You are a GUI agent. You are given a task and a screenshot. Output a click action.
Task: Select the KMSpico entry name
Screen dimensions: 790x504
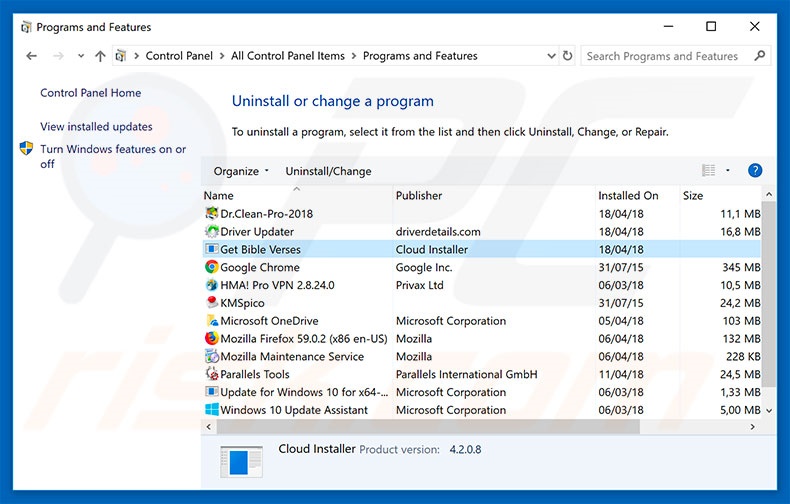tap(242, 303)
